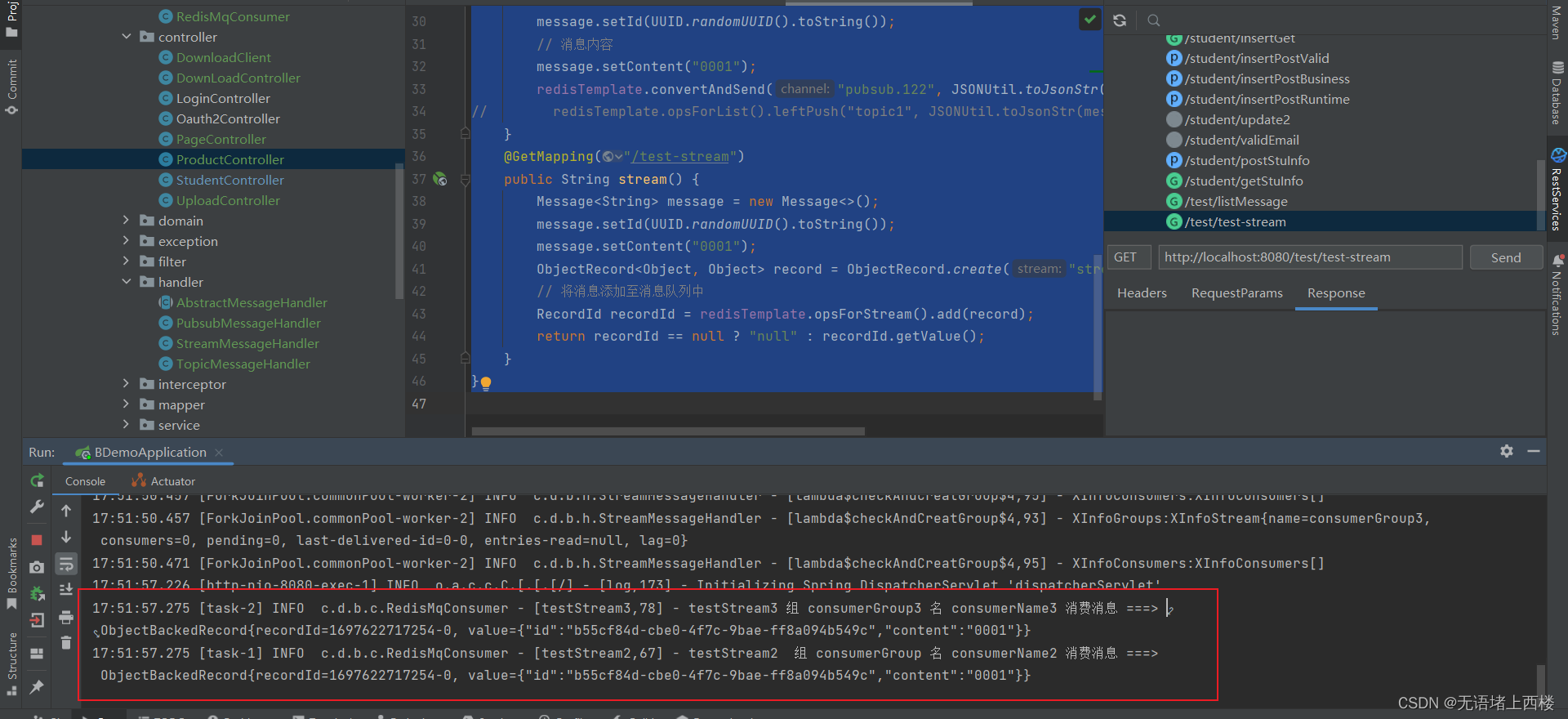Open RedisMqConsumer class file
Viewport: 1568px width, 719px height.
[x=233, y=16]
